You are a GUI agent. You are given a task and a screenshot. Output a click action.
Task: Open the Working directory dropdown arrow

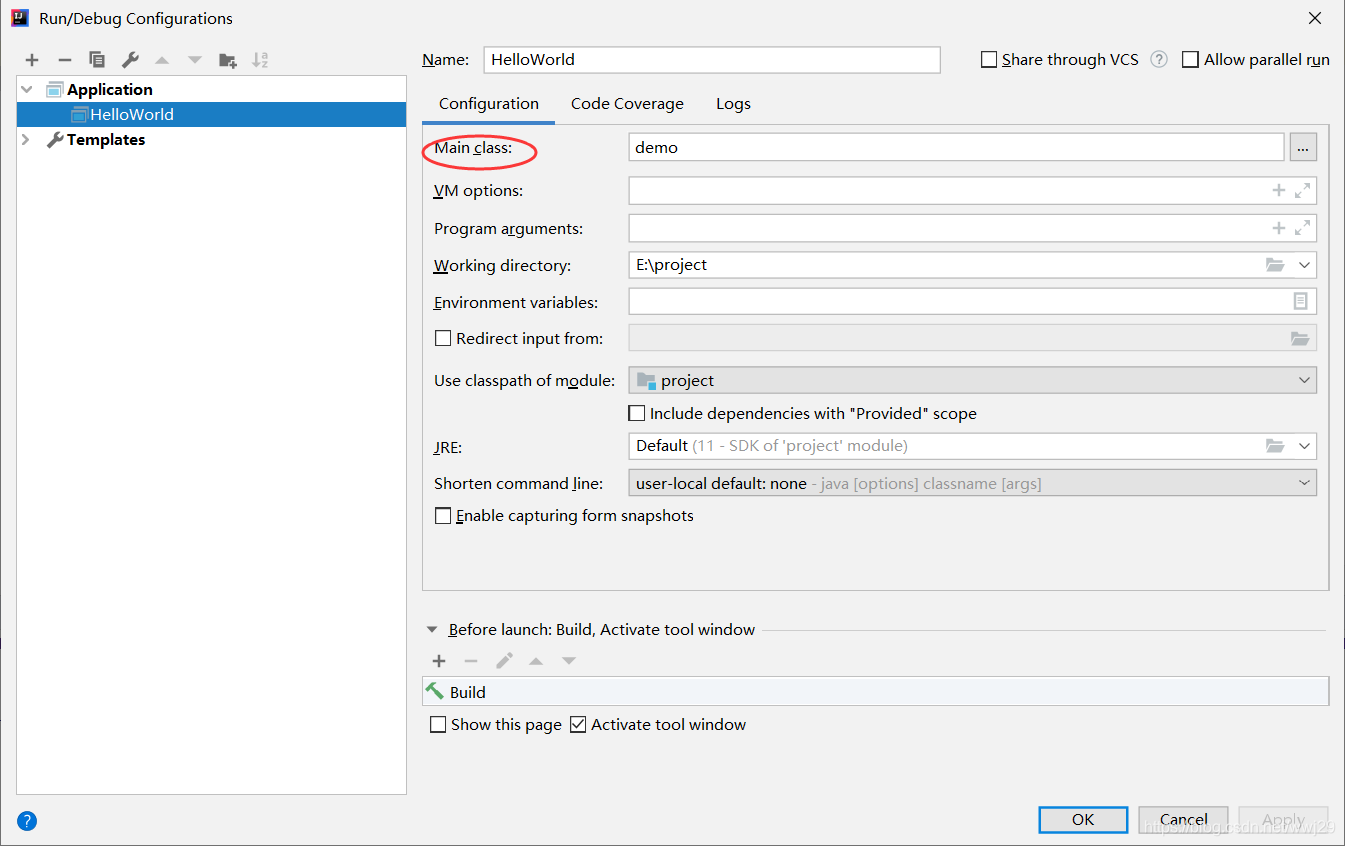(x=1304, y=265)
